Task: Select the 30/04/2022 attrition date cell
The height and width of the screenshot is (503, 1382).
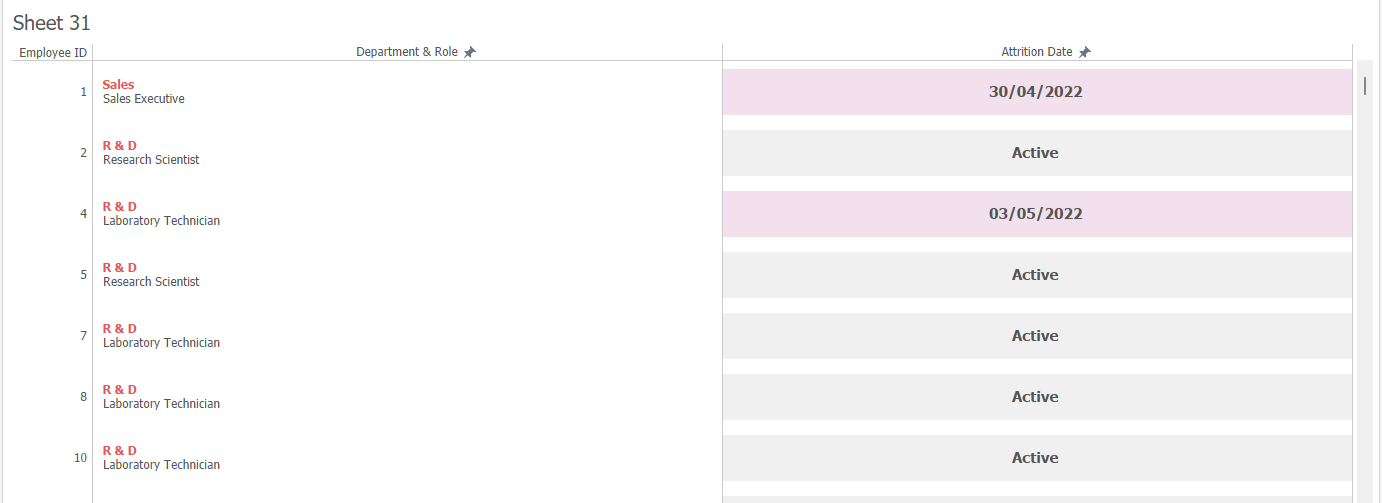Action: coord(1036,92)
